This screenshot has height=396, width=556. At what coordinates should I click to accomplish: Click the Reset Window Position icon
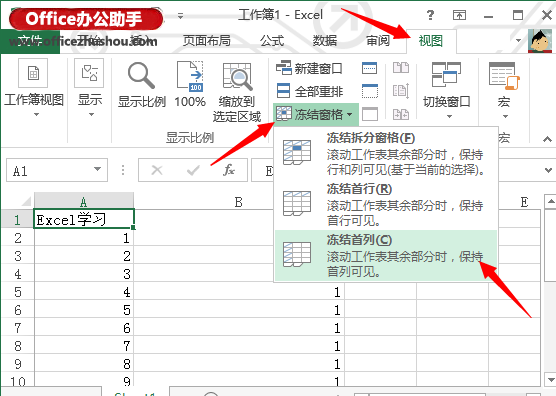point(401,114)
